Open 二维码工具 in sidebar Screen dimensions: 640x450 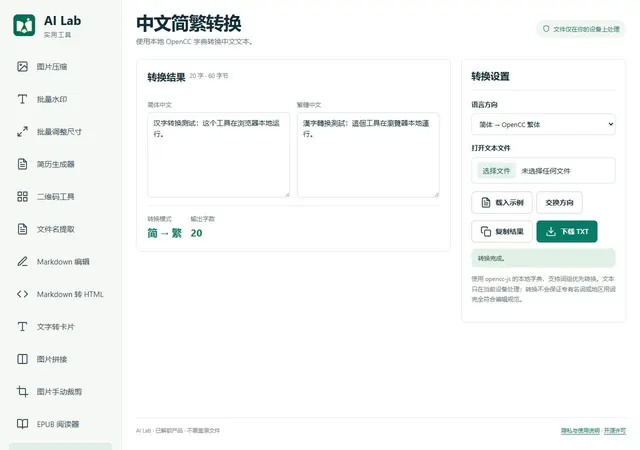60,196
